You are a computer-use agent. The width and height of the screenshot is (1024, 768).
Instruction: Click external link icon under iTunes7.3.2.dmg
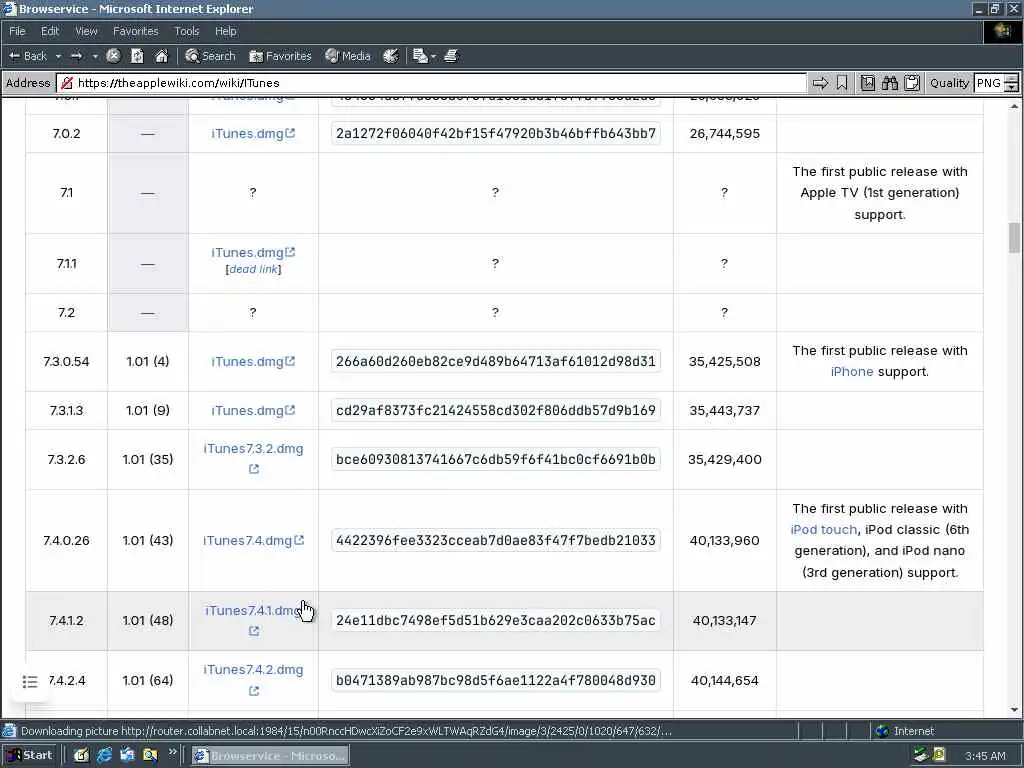click(253, 469)
